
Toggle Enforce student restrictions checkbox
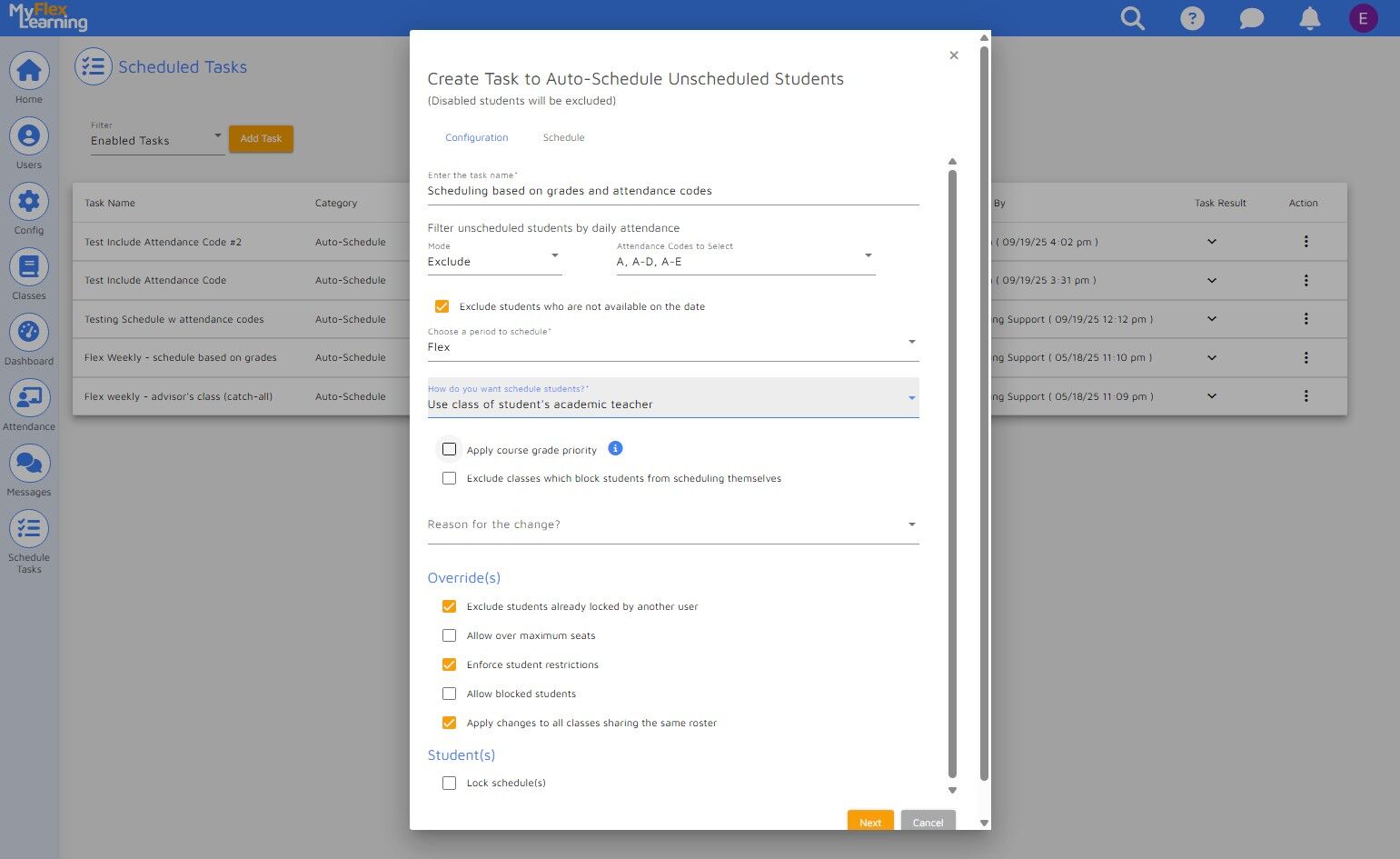pos(449,664)
